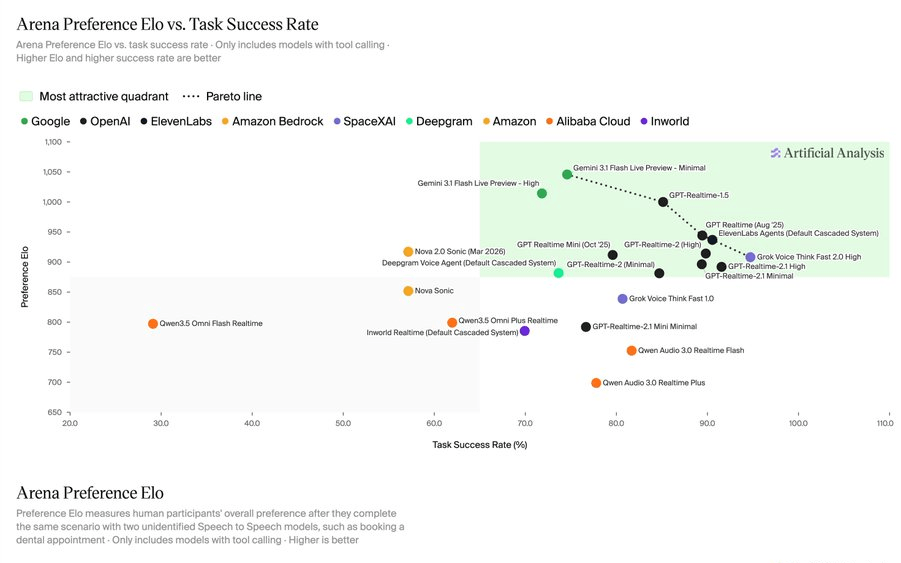This screenshot has width=901, height=563.
Task: Select the GPT-Realtime-1.5 data point
Action: (x=663, y=202)
